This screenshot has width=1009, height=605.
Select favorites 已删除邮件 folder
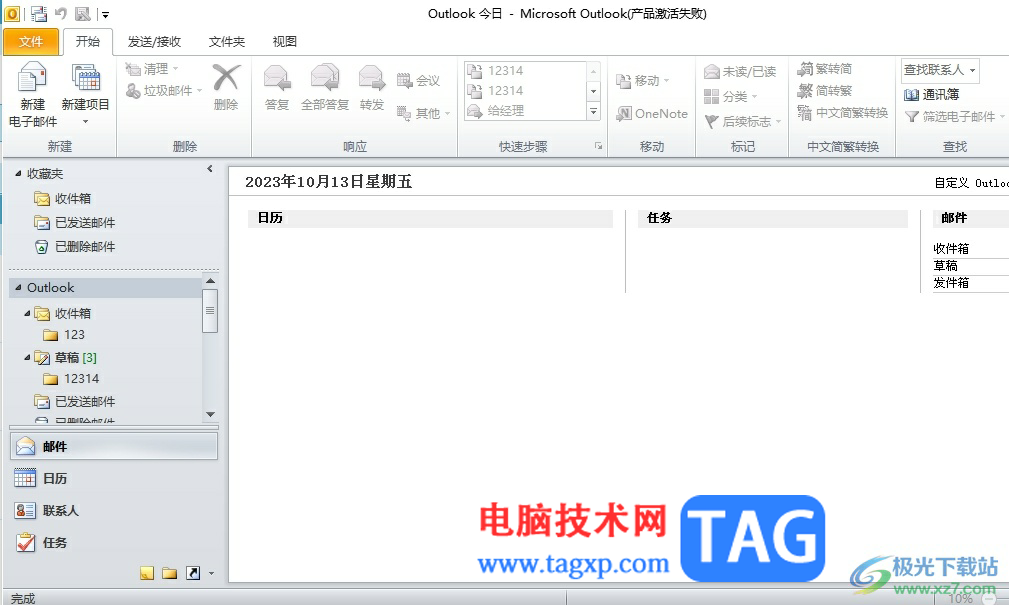(75, 247)
